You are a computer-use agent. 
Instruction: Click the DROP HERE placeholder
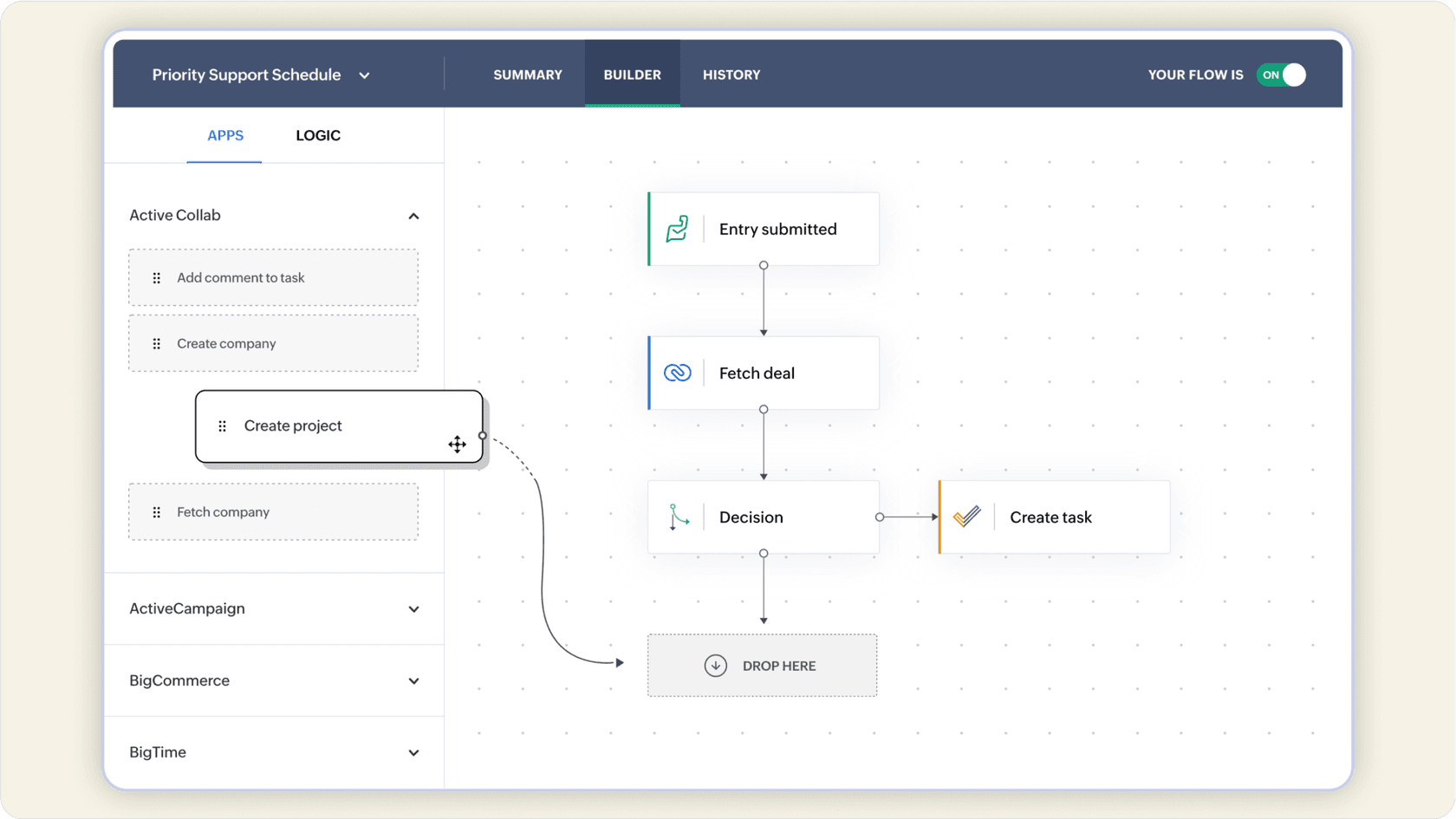click(763, 666)
